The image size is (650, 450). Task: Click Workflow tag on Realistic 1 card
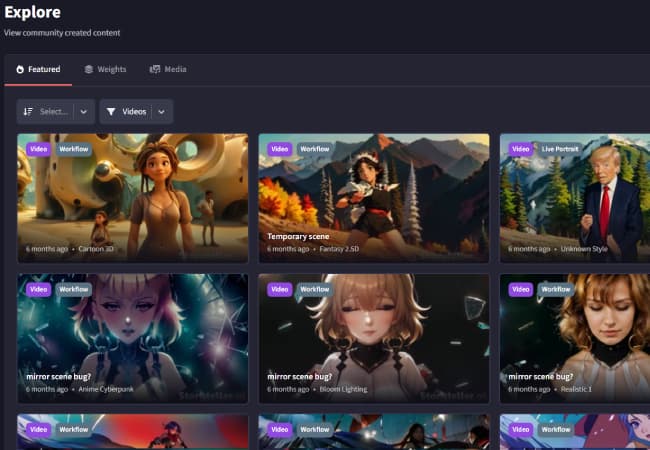pos(556,289)
